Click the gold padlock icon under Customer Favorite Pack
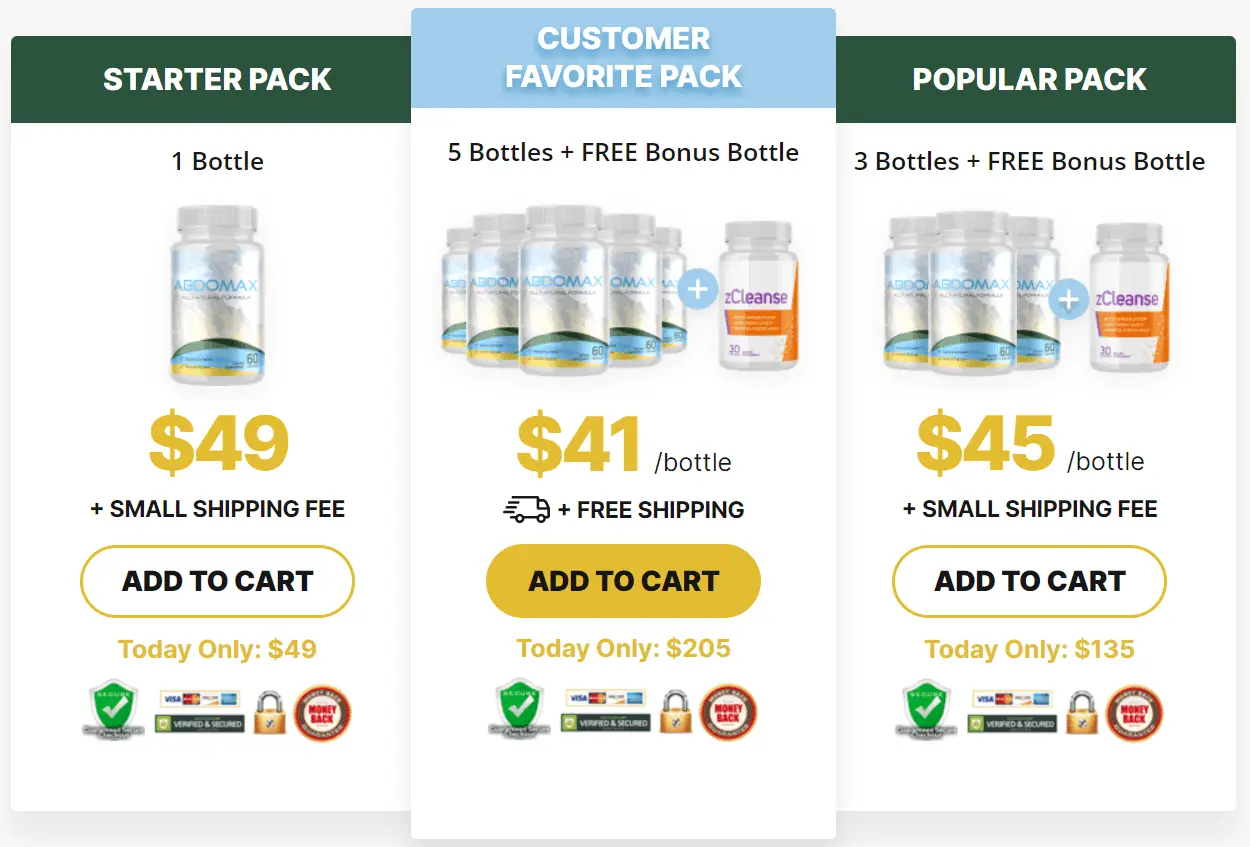The width and height of the screenshot is (1250, 847). pos(675,711)
